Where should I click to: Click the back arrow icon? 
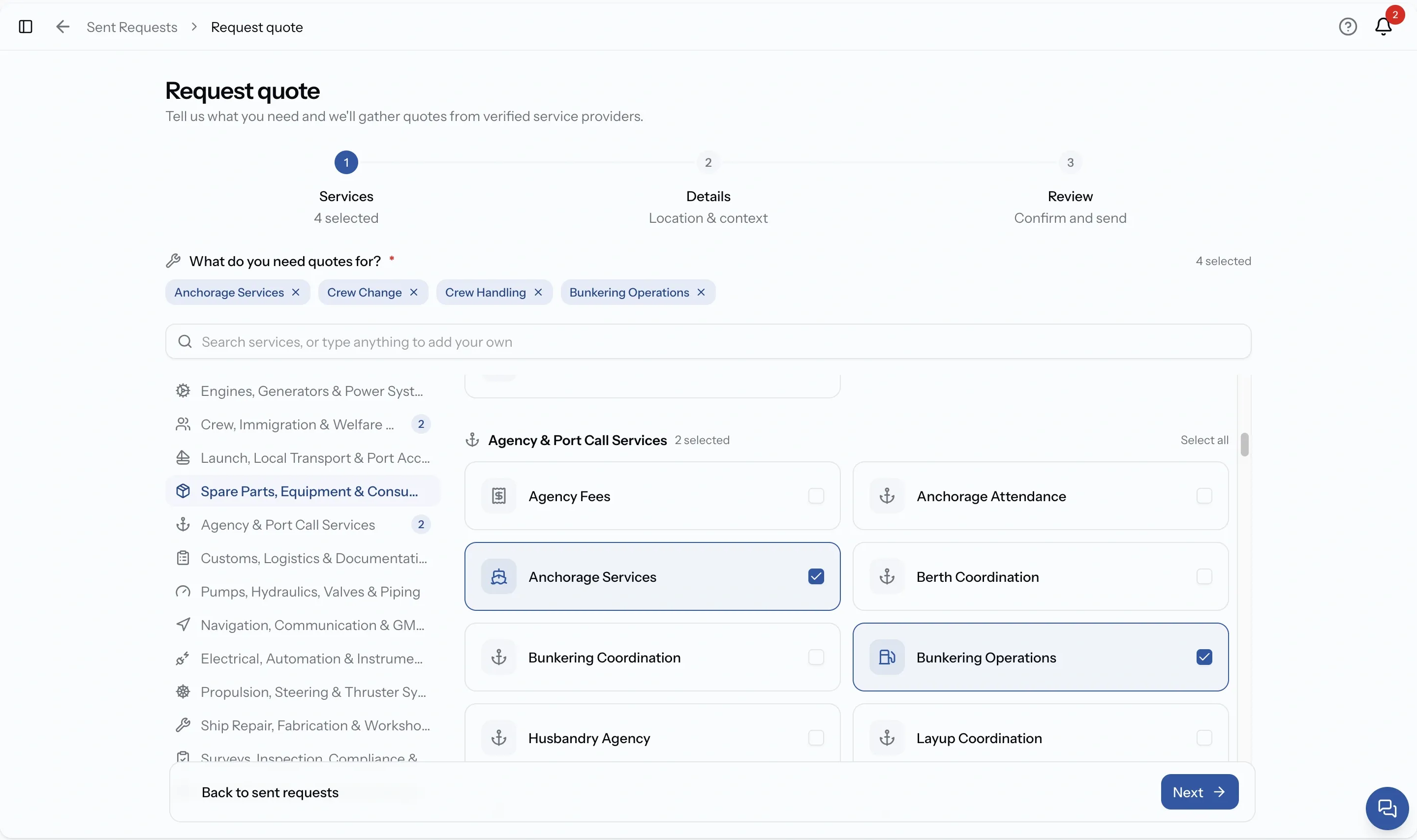pyautogui.click(x=63, y=27)
